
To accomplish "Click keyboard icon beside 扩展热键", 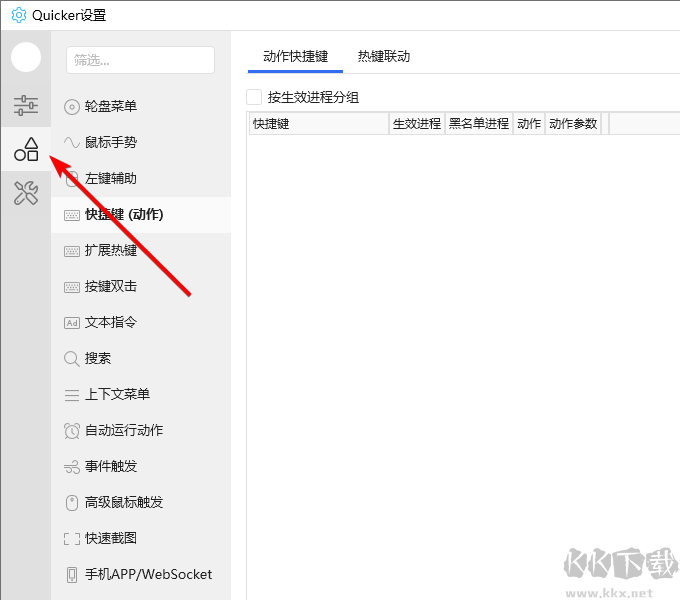I will tap(72, 251).
